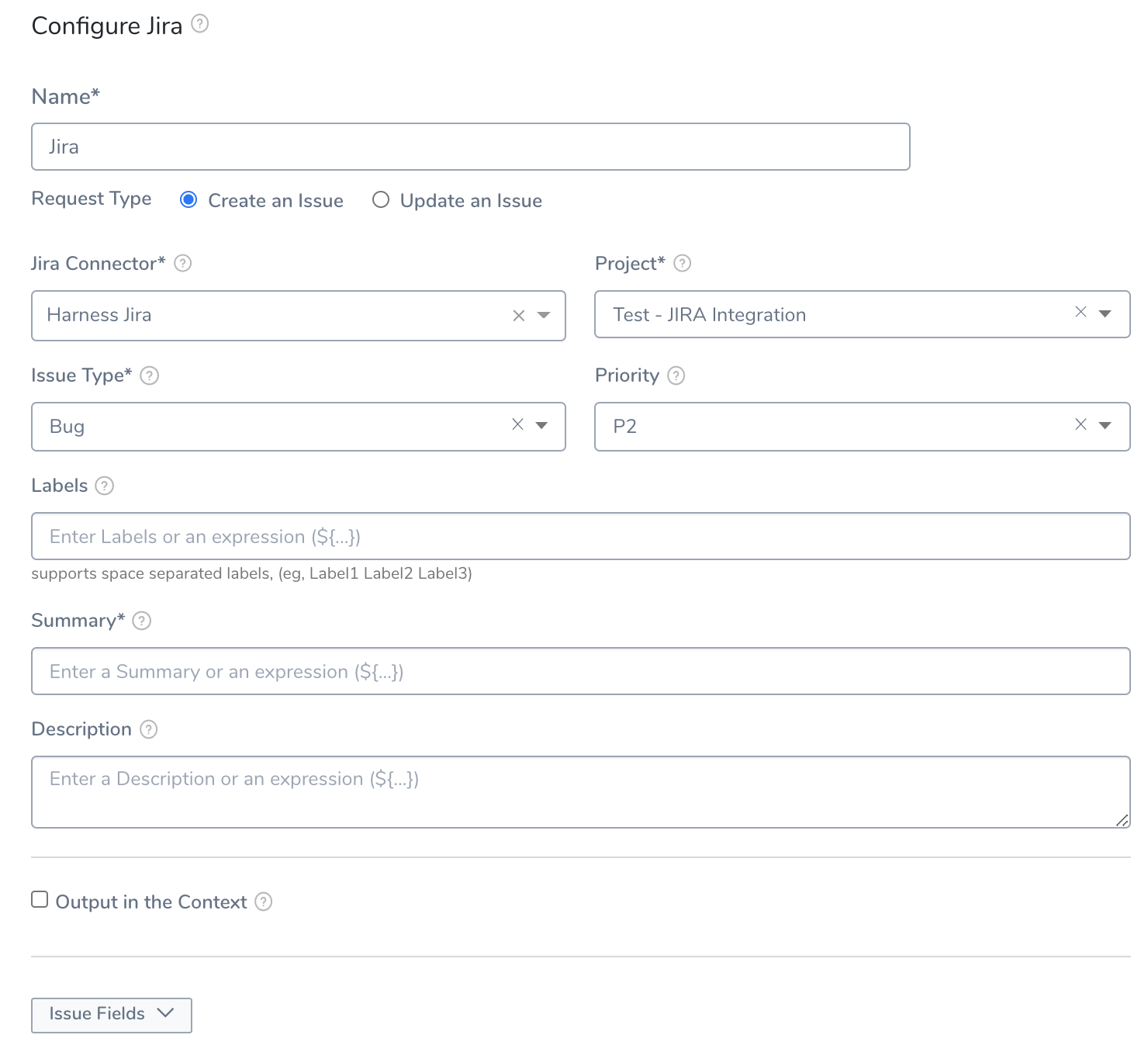Expand the Issue Type dropdown arrow

point(542,425)
